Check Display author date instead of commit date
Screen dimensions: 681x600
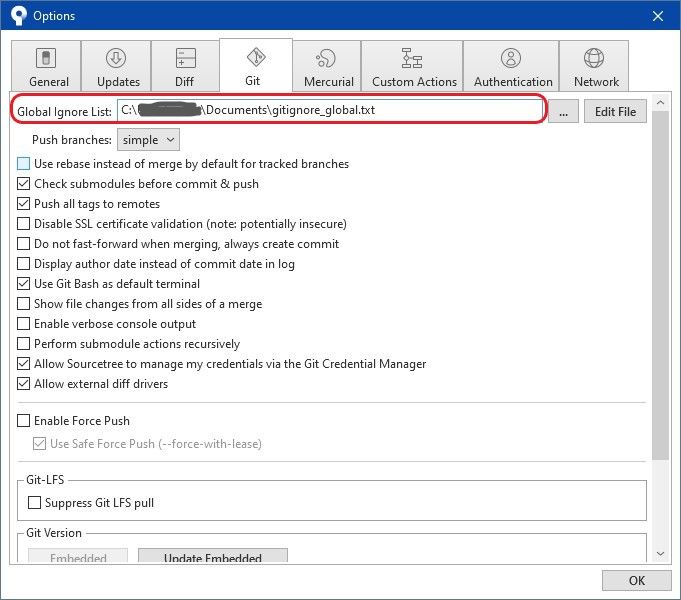point(23,264)
